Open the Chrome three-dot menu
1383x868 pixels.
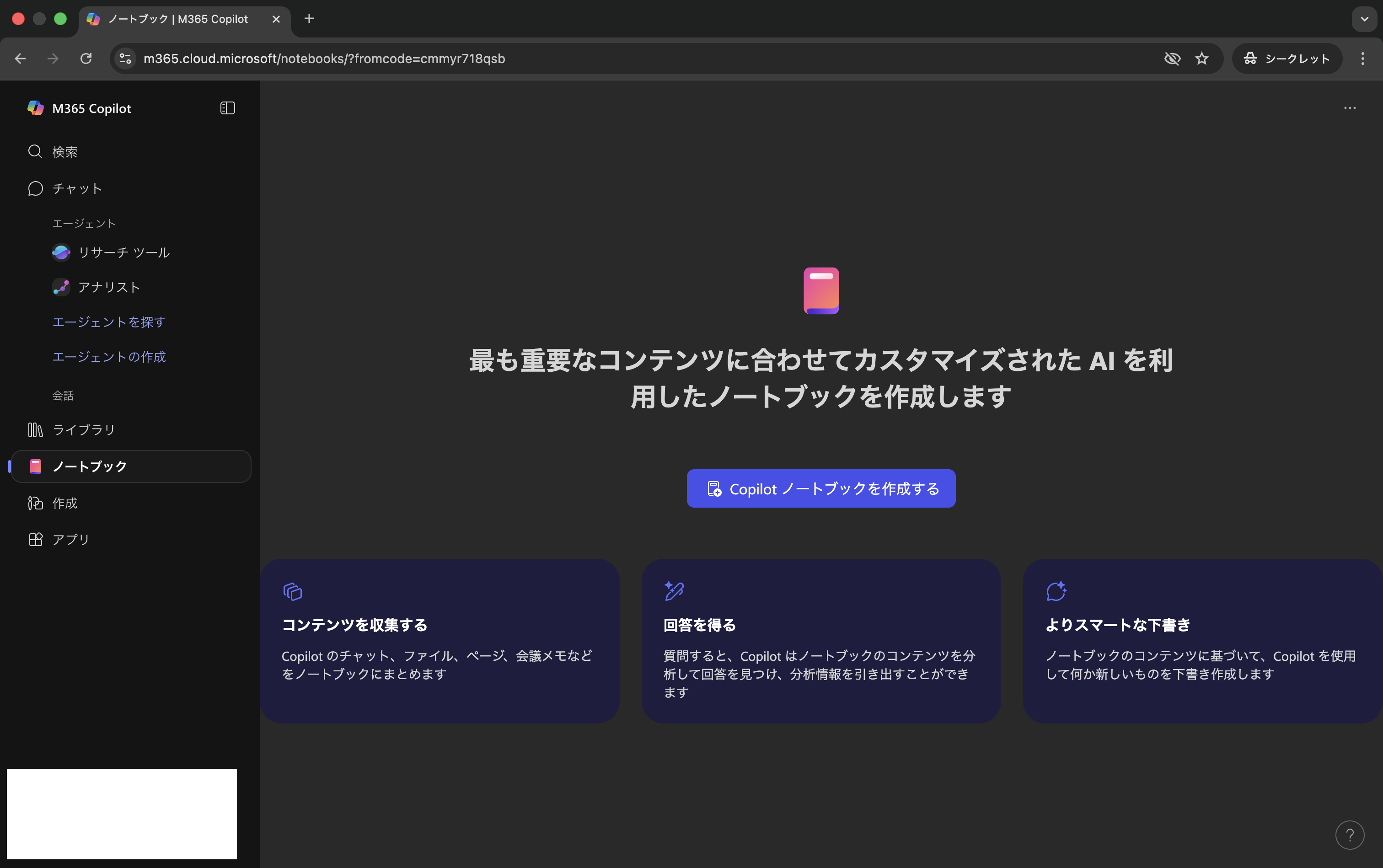point(1362,58)
